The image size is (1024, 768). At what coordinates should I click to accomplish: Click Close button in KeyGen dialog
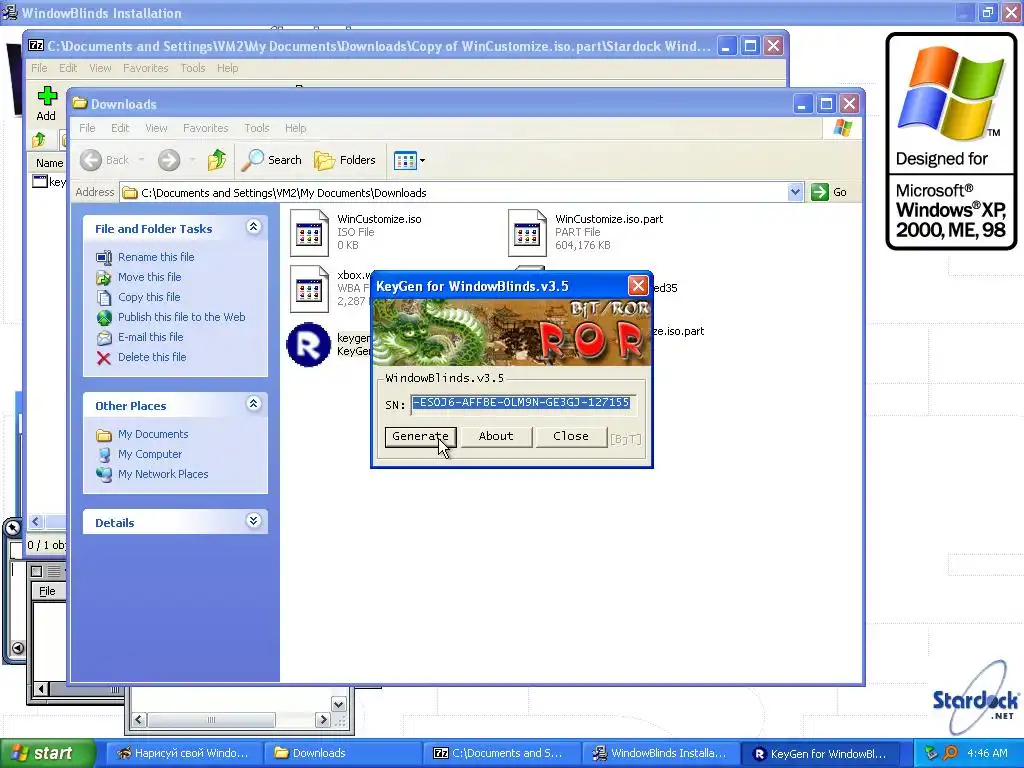point(570,436)
